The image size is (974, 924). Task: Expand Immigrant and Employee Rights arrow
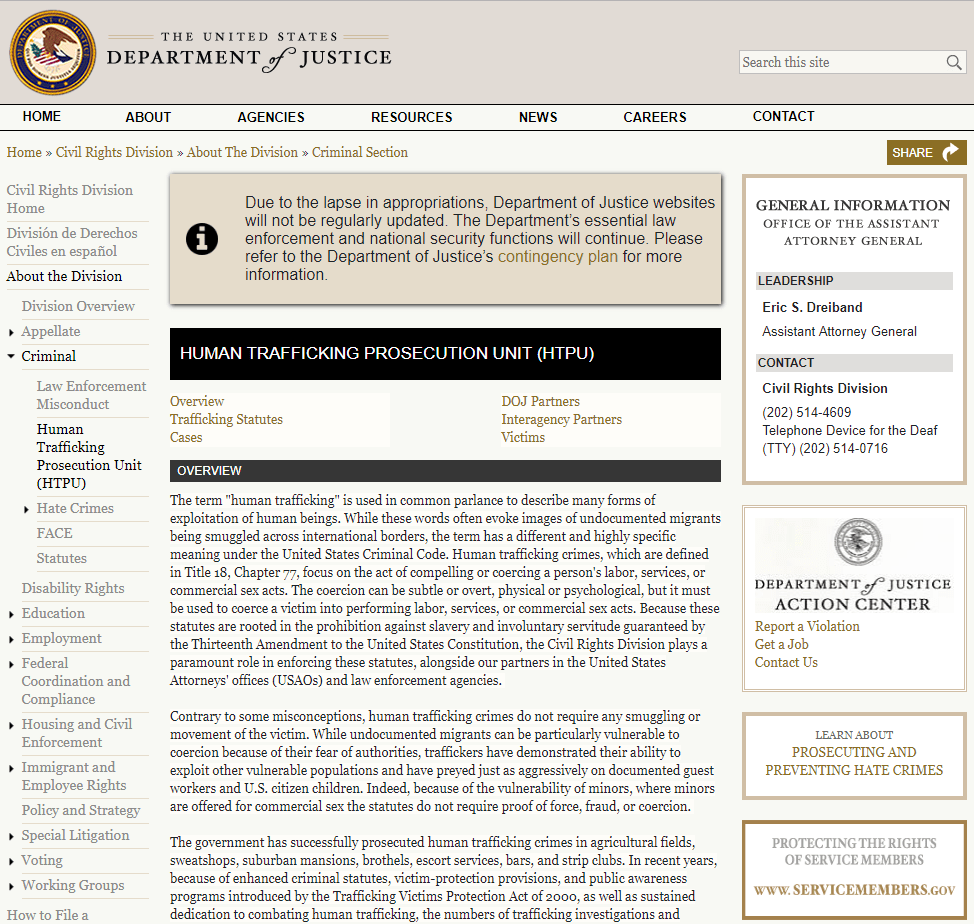click(11, 769)
